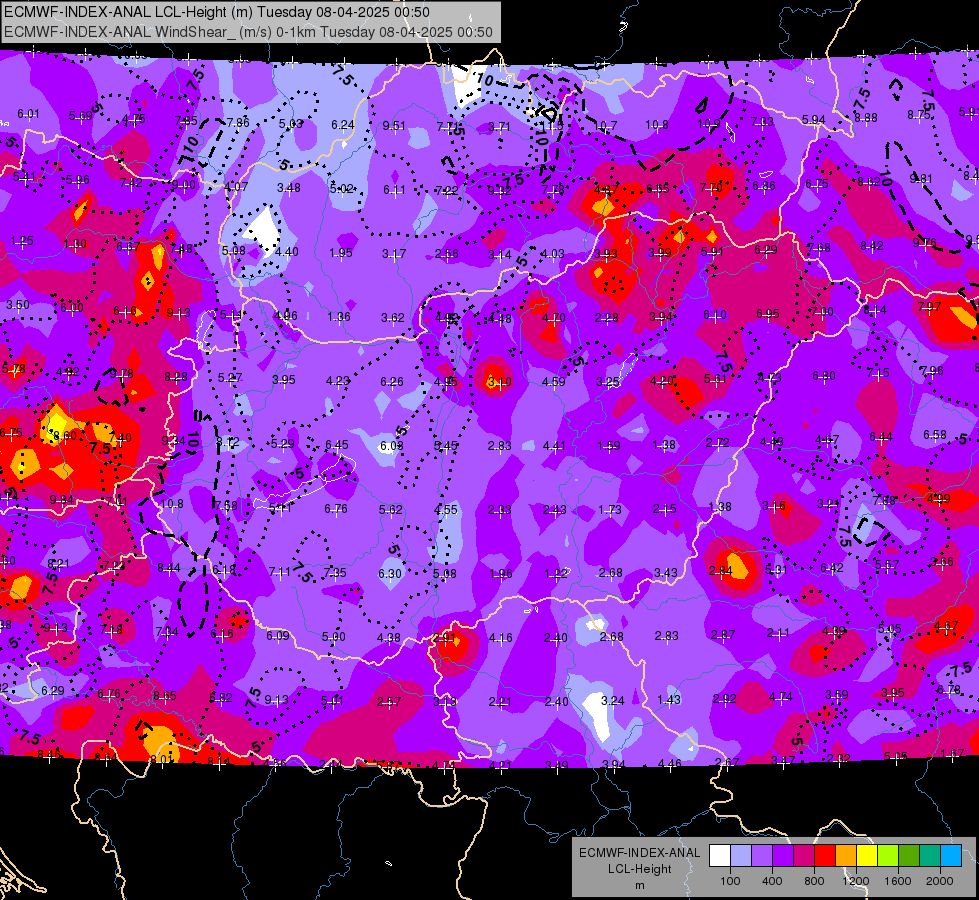This screenshot has height=900, width=979.
Task: Click the grid value '4.16'
Action: pyautogui.click(x=500, y=638)
